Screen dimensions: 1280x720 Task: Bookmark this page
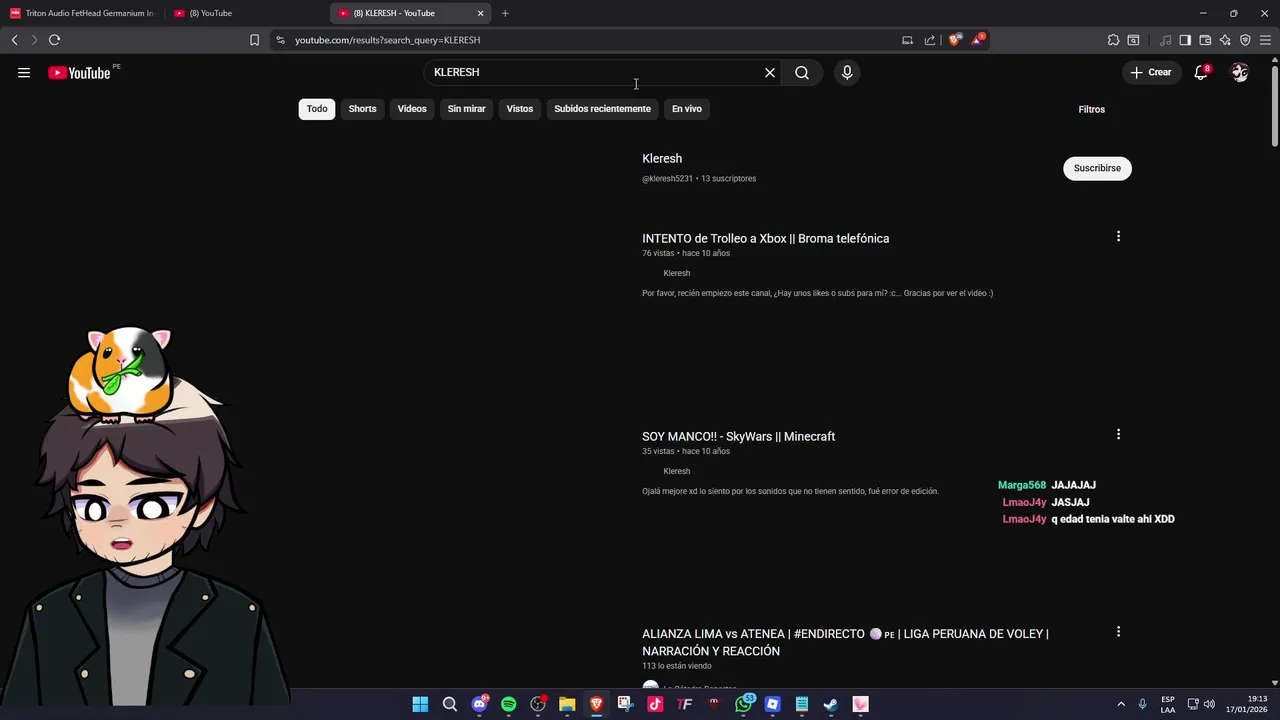pos(254,40)
